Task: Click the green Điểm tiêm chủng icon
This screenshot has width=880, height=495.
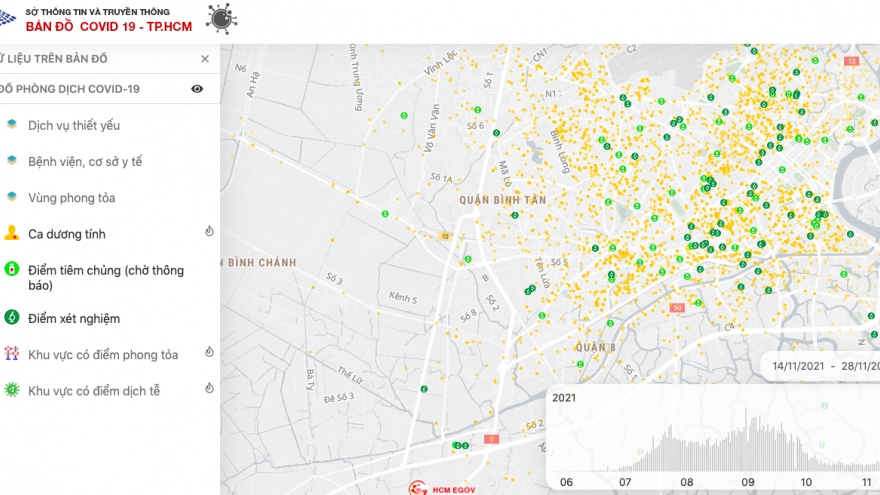Action: (11, 270)
